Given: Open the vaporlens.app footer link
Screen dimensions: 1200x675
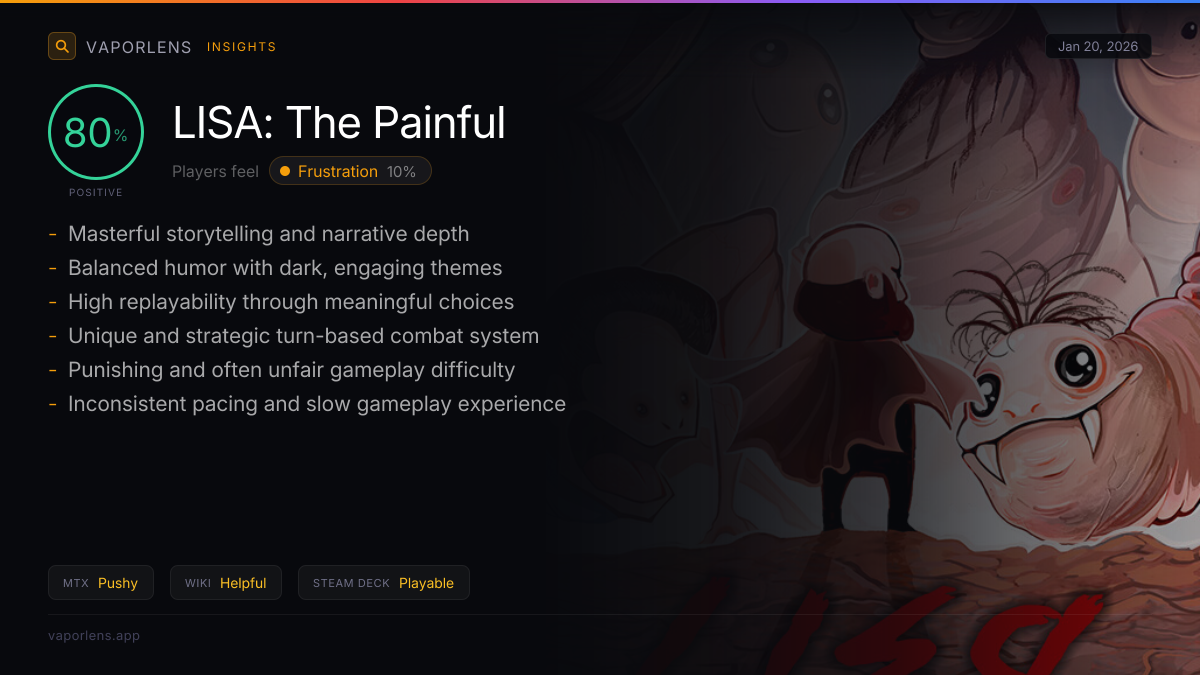Looking at the screenshot, I should (94, 635).
